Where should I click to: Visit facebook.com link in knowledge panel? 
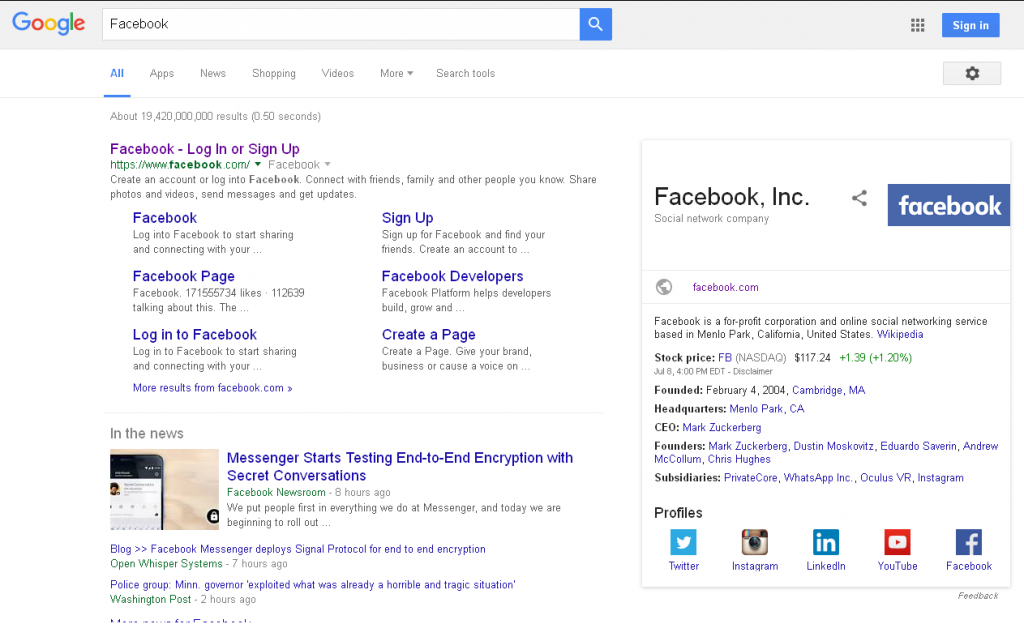[726, 287]
